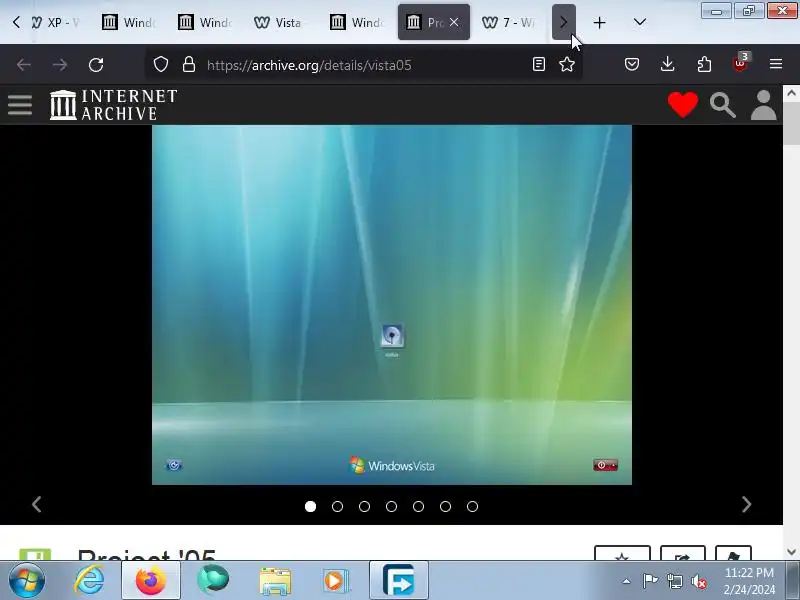This screenshot has height=600, width=800.
Task: Show the next carousel image
Action: click(x=746, y=505)
